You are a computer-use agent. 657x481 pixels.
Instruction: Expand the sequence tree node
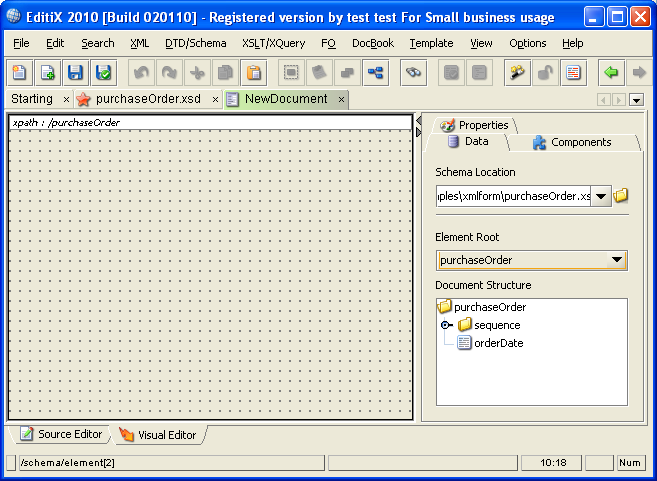(446, 325)
